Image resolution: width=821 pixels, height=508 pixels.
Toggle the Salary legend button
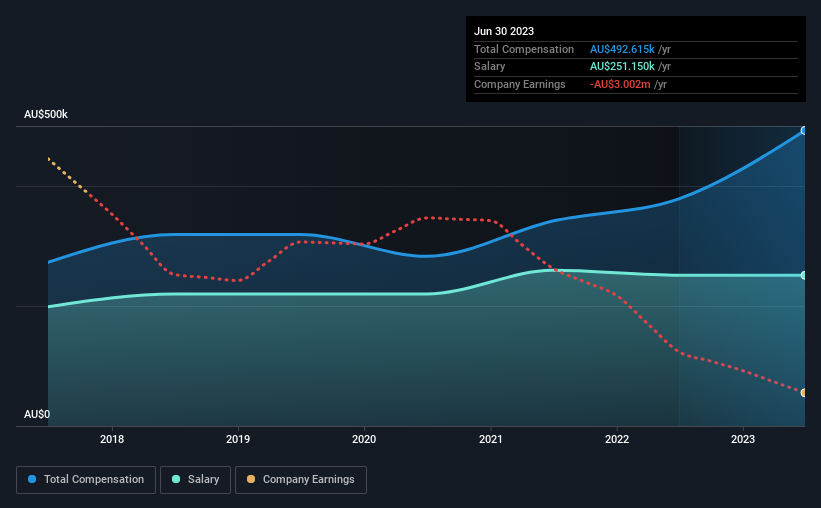pos(195,480)
